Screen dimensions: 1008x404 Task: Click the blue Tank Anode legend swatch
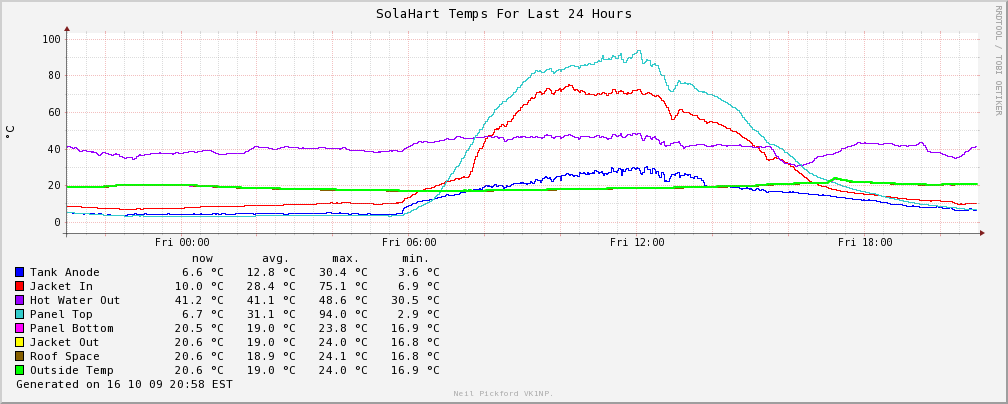pos(20,272)
